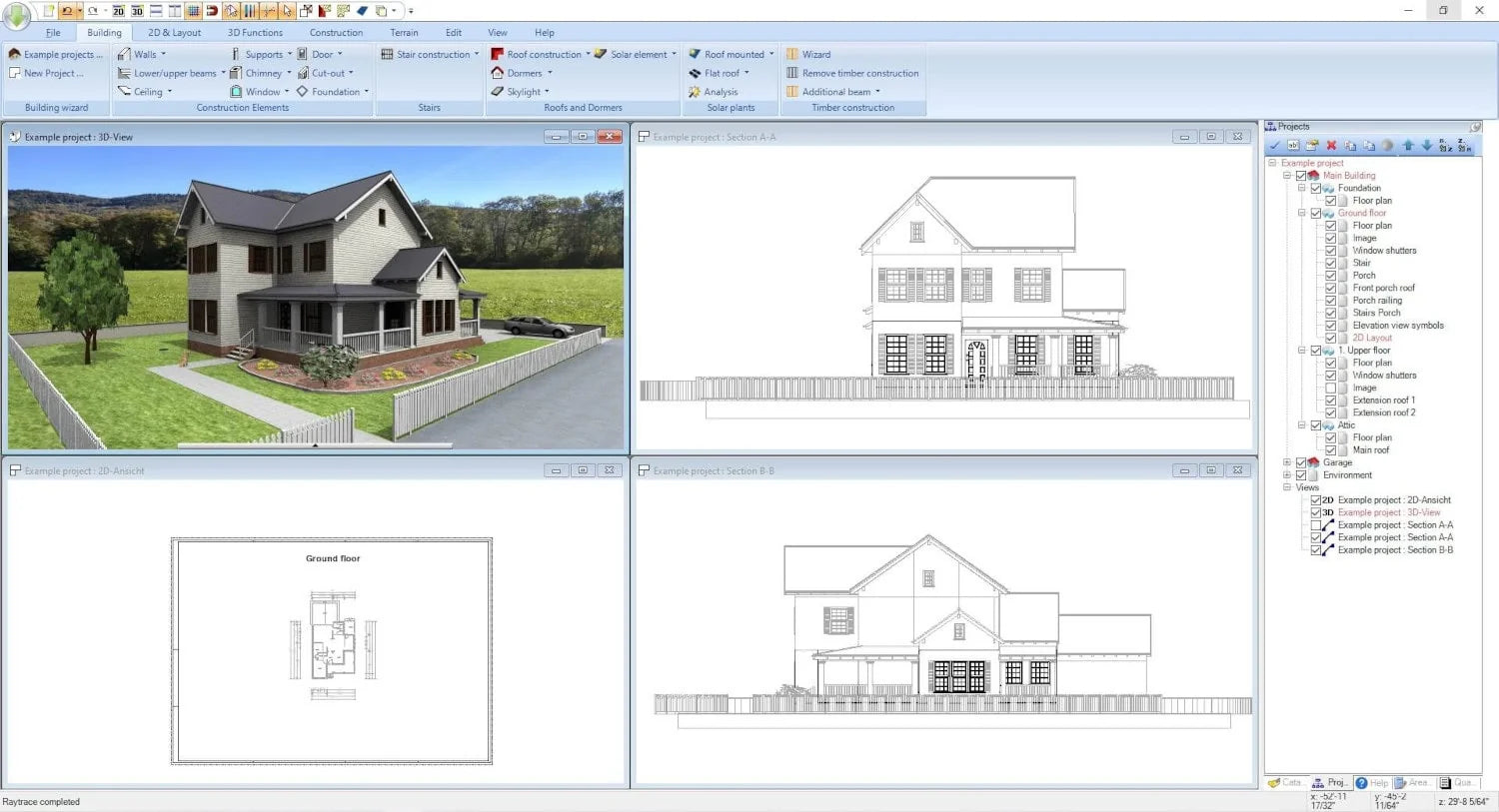The image size is (1499, 812).
Task: Click the Undo arrow in quick access toolbar
Action: tap(67, 11)
